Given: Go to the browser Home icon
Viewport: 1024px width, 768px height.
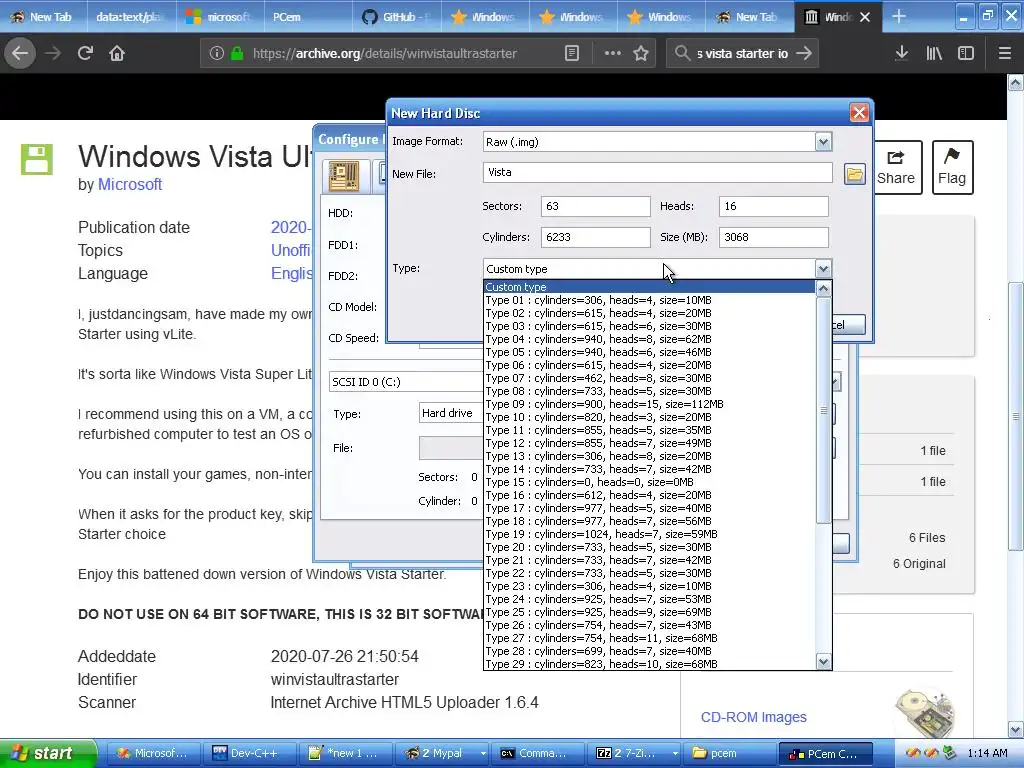Looking at the screenshot, I should [117, 53].
